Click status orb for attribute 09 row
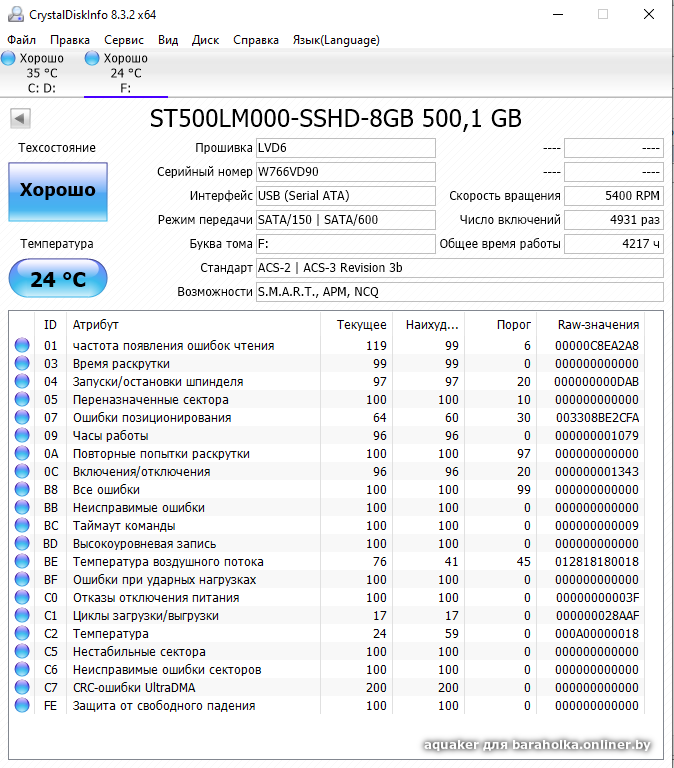This screenshot has height=768, width=674. (x=22, y=435)
